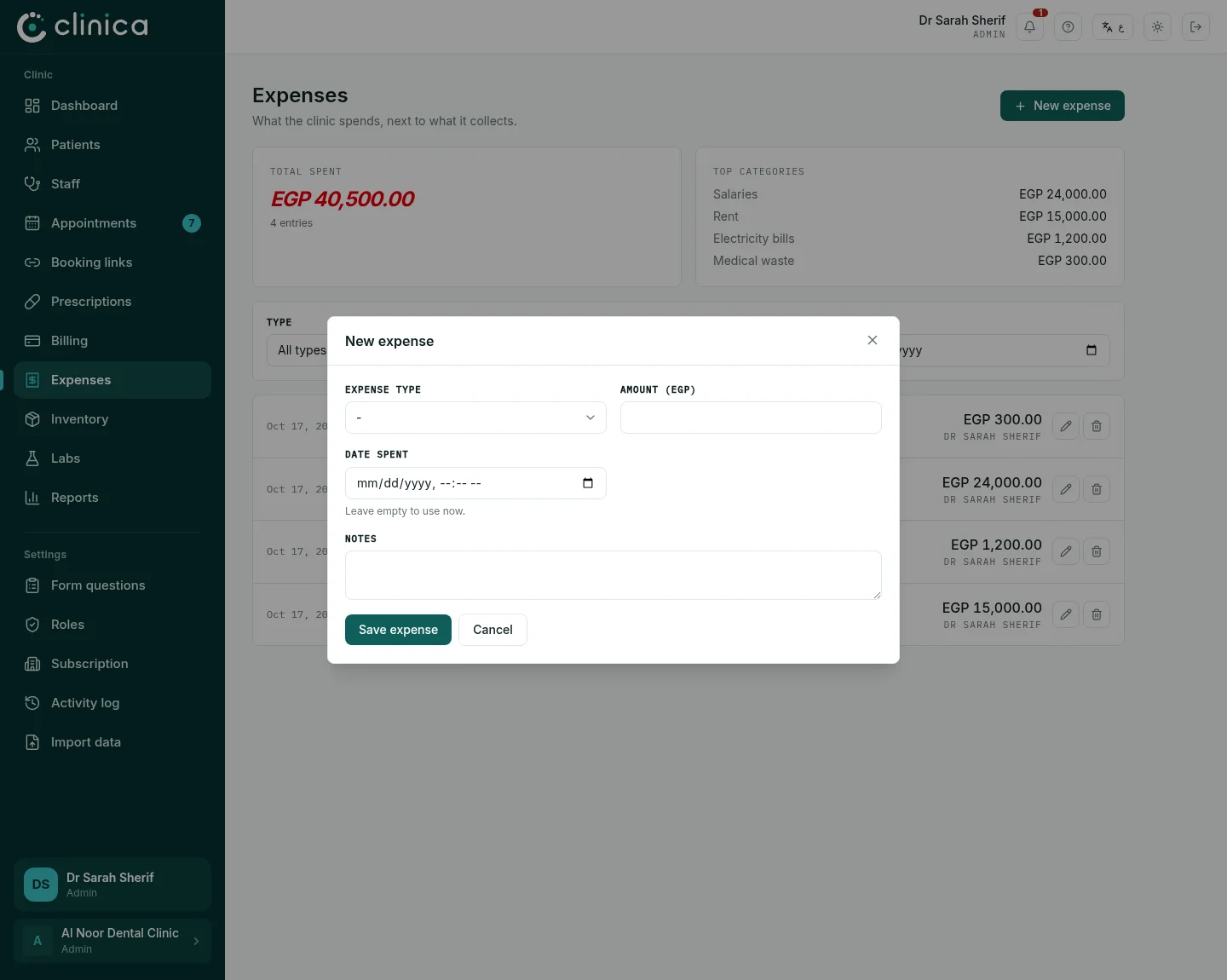Toggle the light theme sun icon
This screenshot has width=1227, height=980.
tap(1157, 27)
